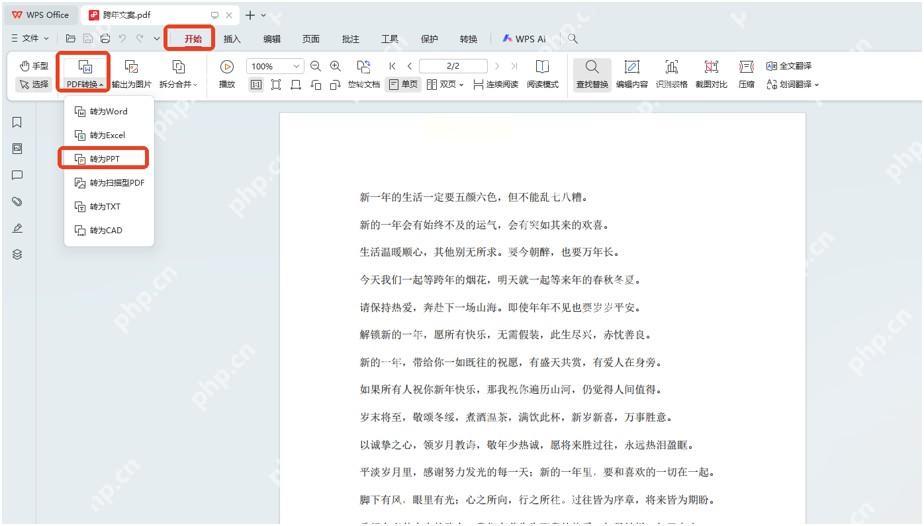
Task: Switch to the 页面 tab
Action: click(311, 39)
